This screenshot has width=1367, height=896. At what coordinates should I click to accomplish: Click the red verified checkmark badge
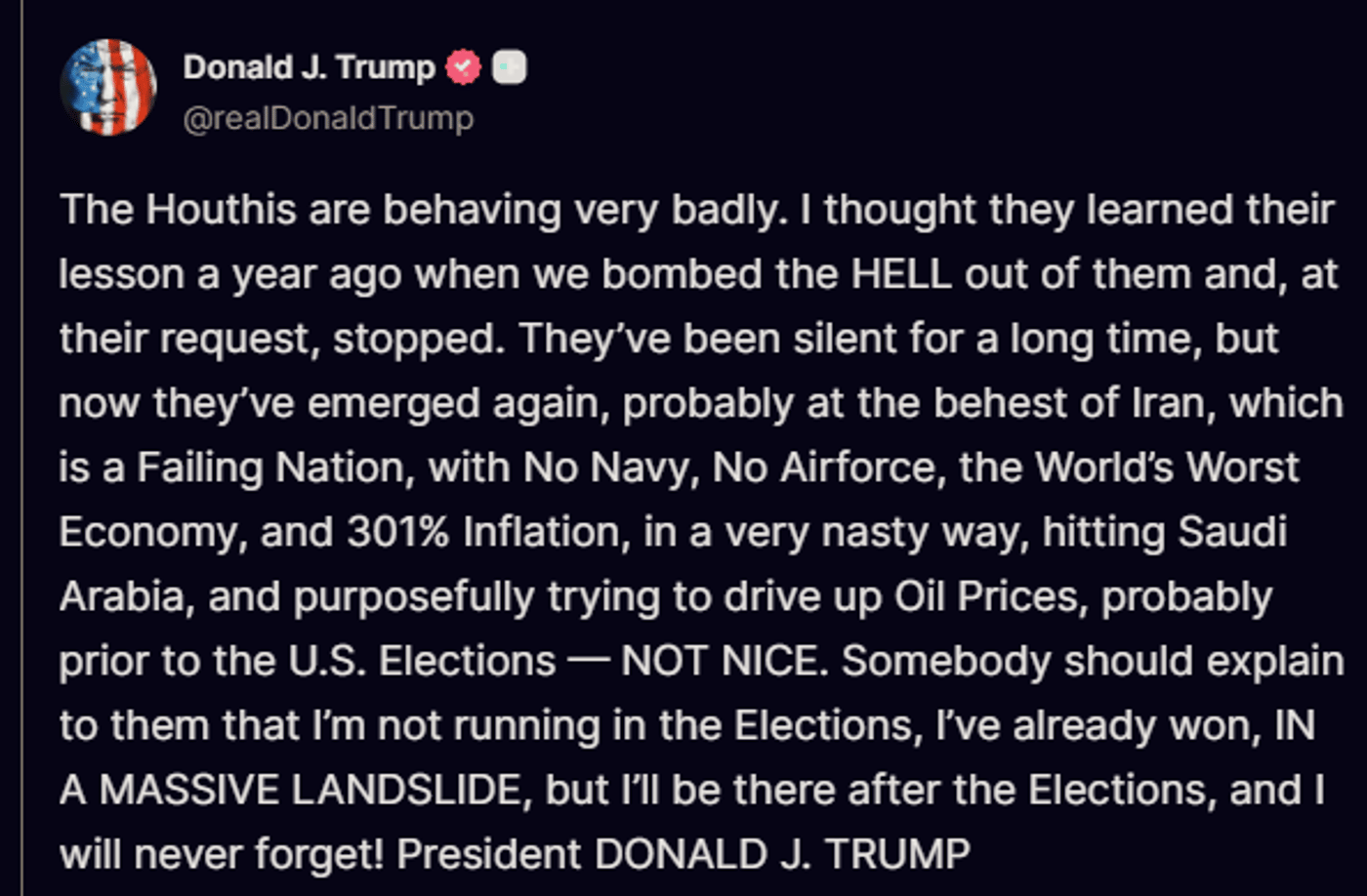tap(463, 67)
